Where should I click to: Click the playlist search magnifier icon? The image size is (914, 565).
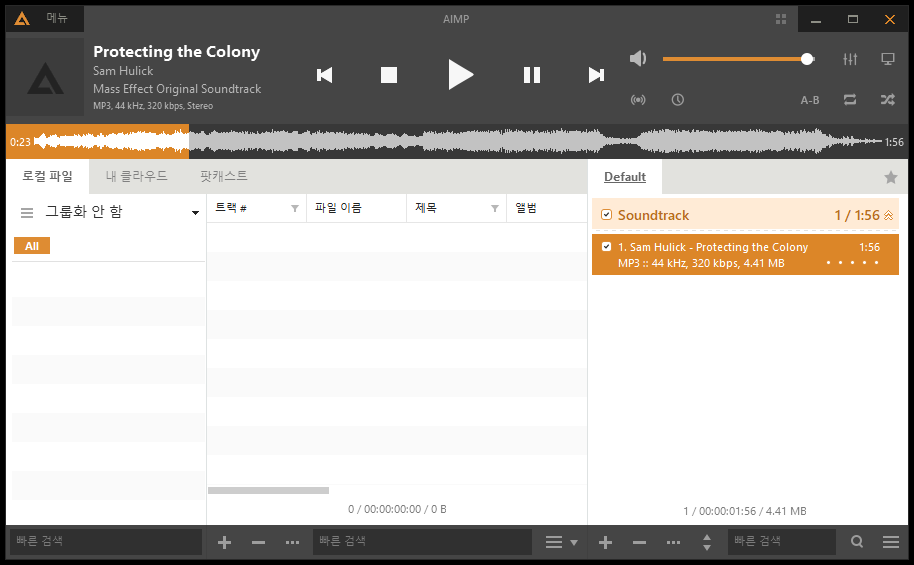click(856, 542)
